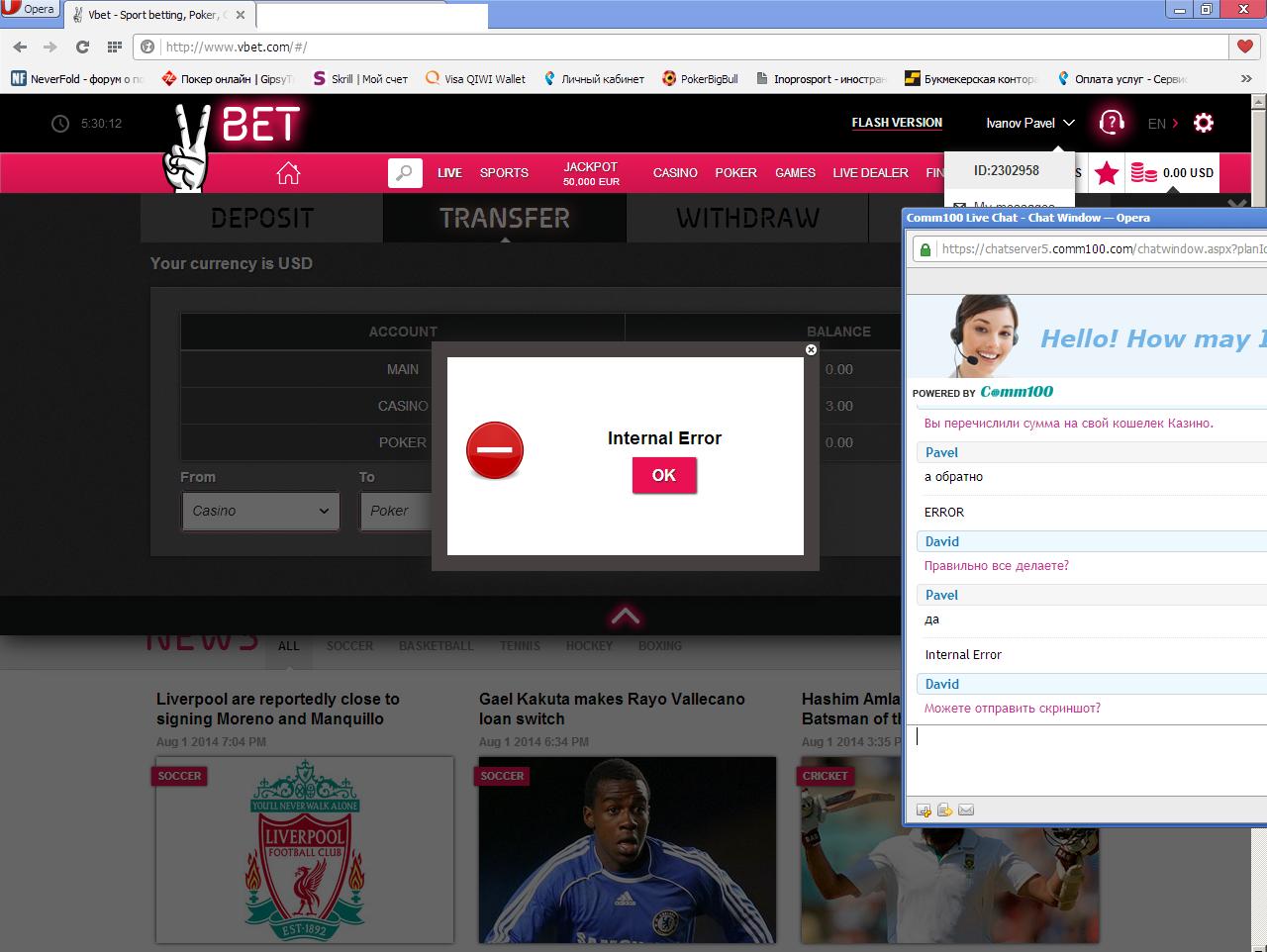Expand the Ivanov Pavel account dropdown

coord(1030,124)
